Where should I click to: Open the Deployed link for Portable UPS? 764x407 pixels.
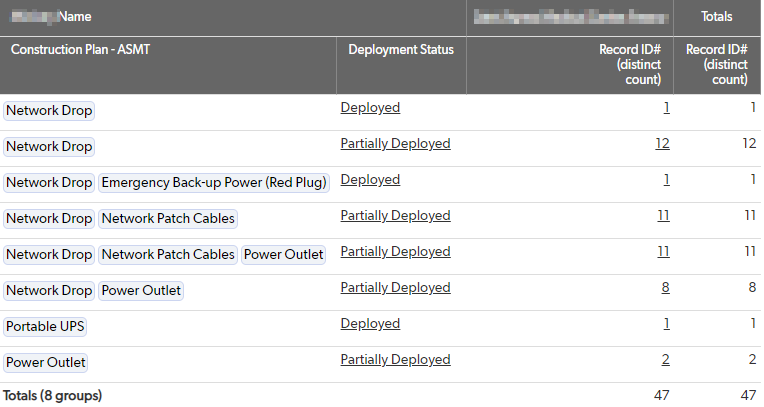(370, 324)
